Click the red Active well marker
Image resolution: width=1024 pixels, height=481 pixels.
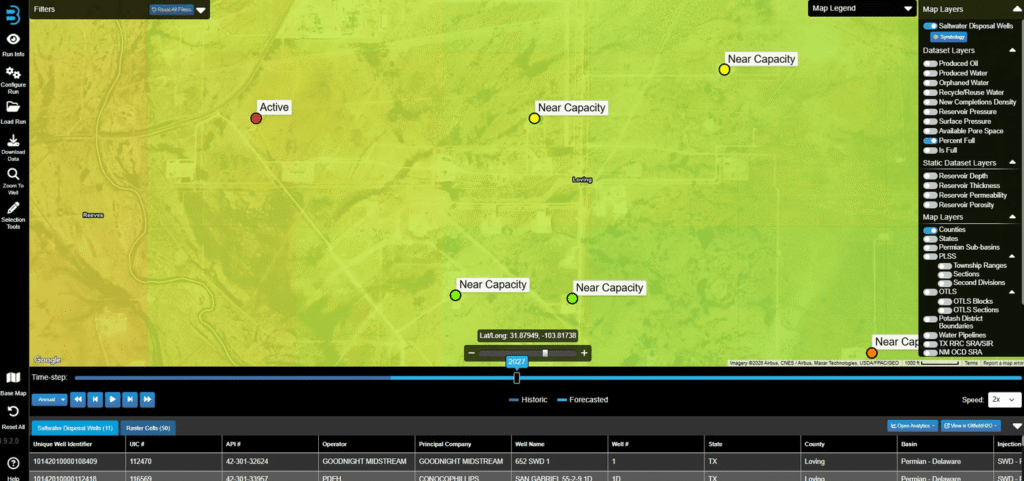pyautogui.click(x=256, y=119)
